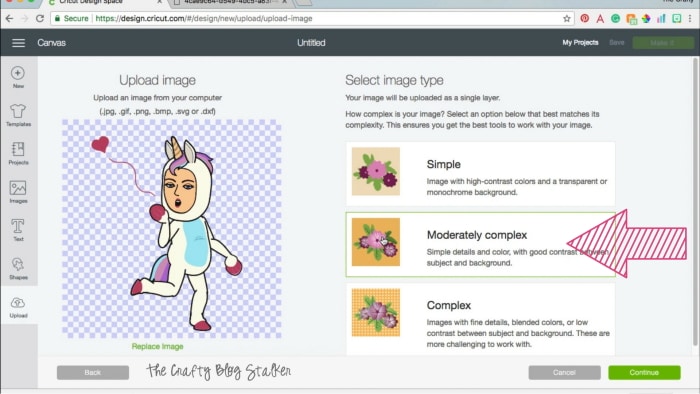
Task: Reload the page with the refresh icon
Action: click(x=40, y=19)
